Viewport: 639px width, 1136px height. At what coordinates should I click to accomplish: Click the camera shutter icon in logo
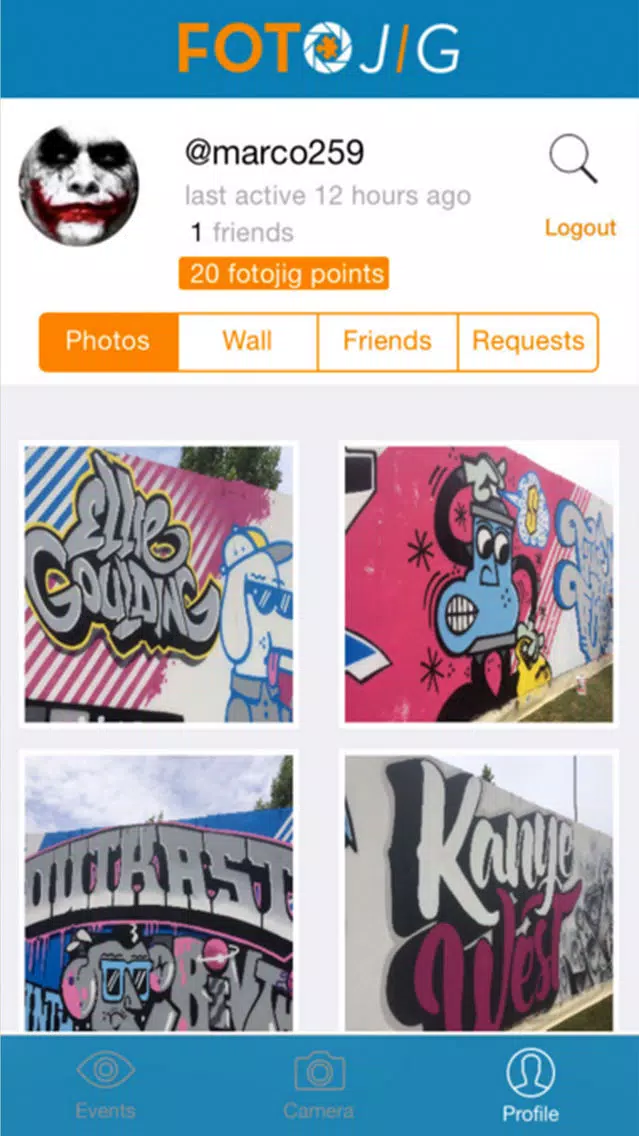[327, 48]
